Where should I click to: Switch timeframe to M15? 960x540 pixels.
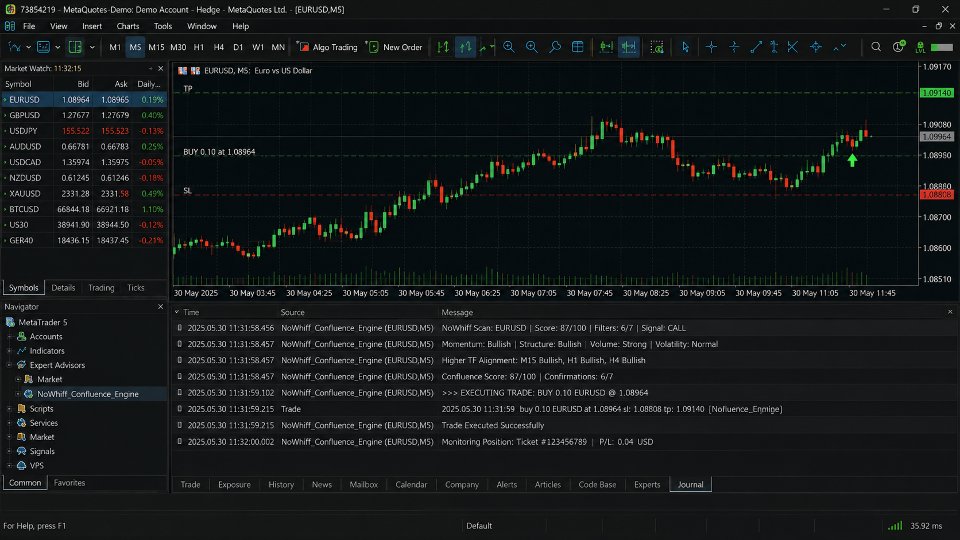(x=156, y=47)
